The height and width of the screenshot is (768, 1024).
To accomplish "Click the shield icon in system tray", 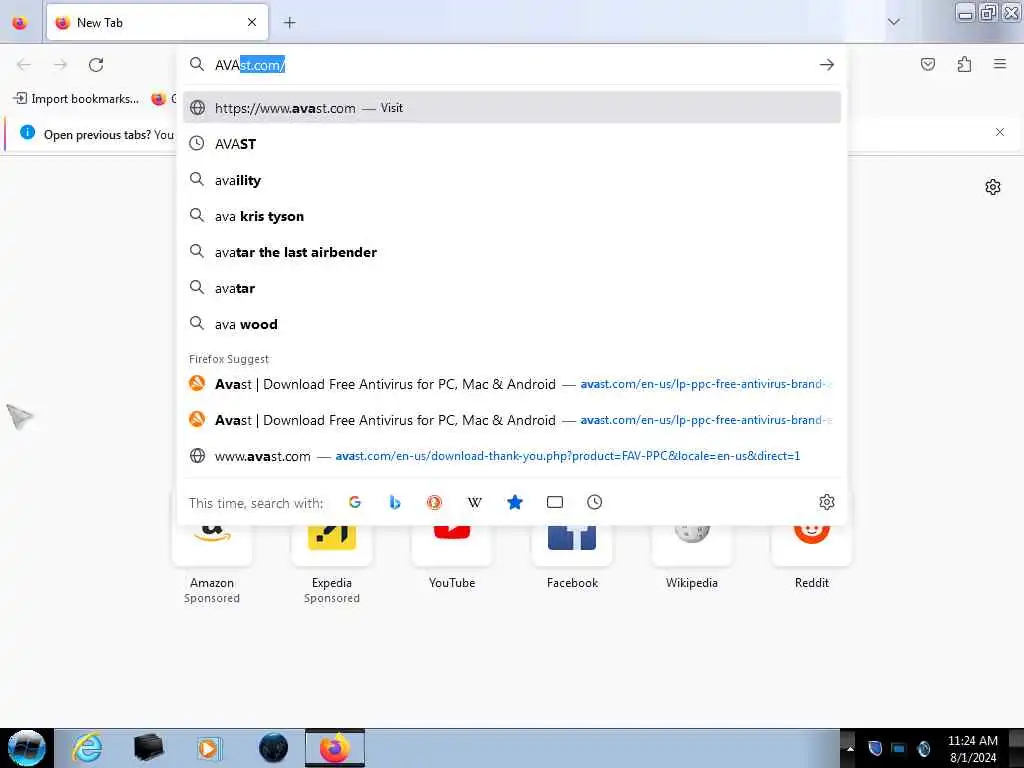I will tap(875, 748).
